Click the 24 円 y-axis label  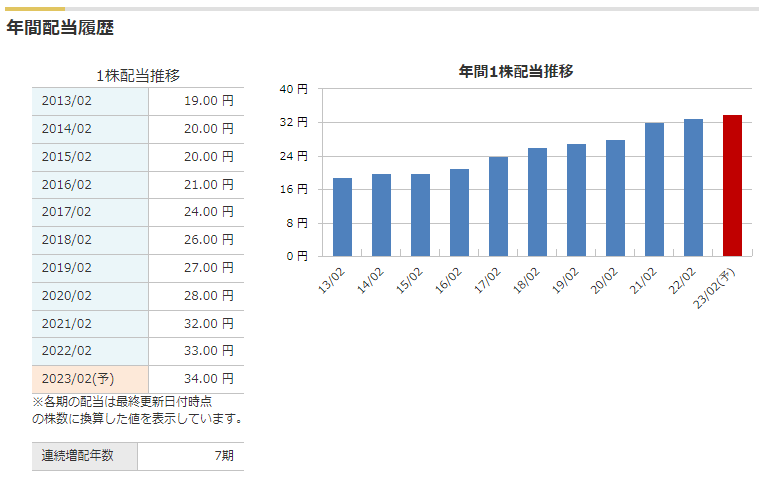click(x=293, y=156)
